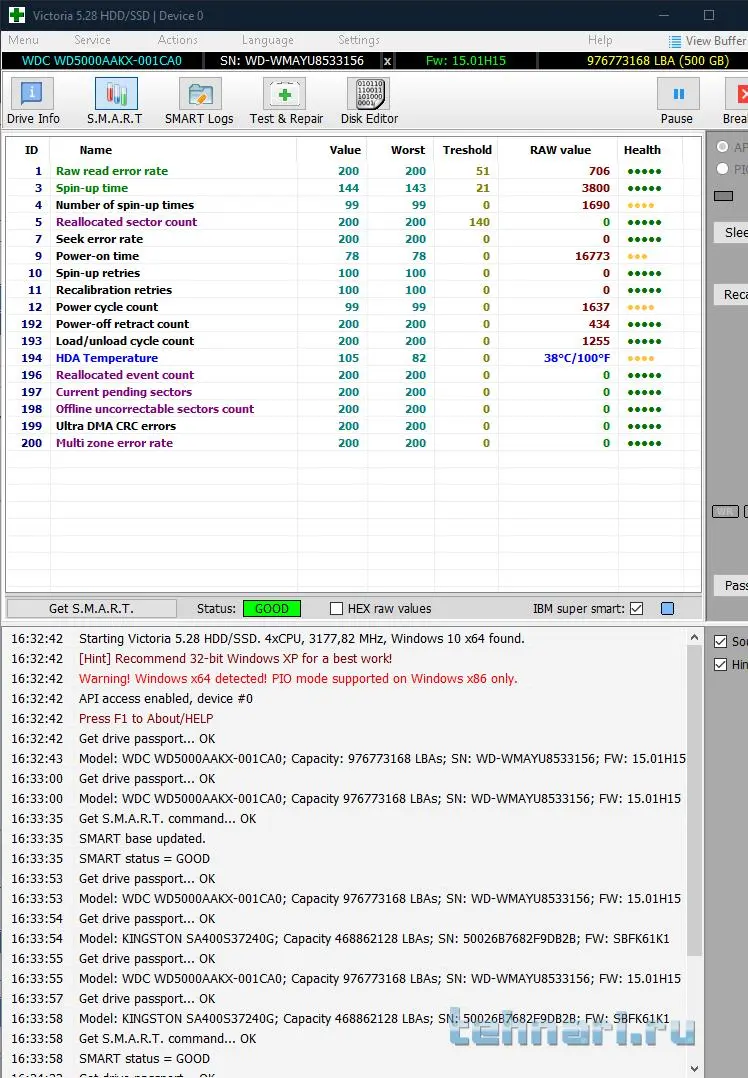The width and height of the screenshot is (748, 1078).
Task: Click Get S.M.A.R.T. button
Action: pyautogui.click(x=91, y=608)
